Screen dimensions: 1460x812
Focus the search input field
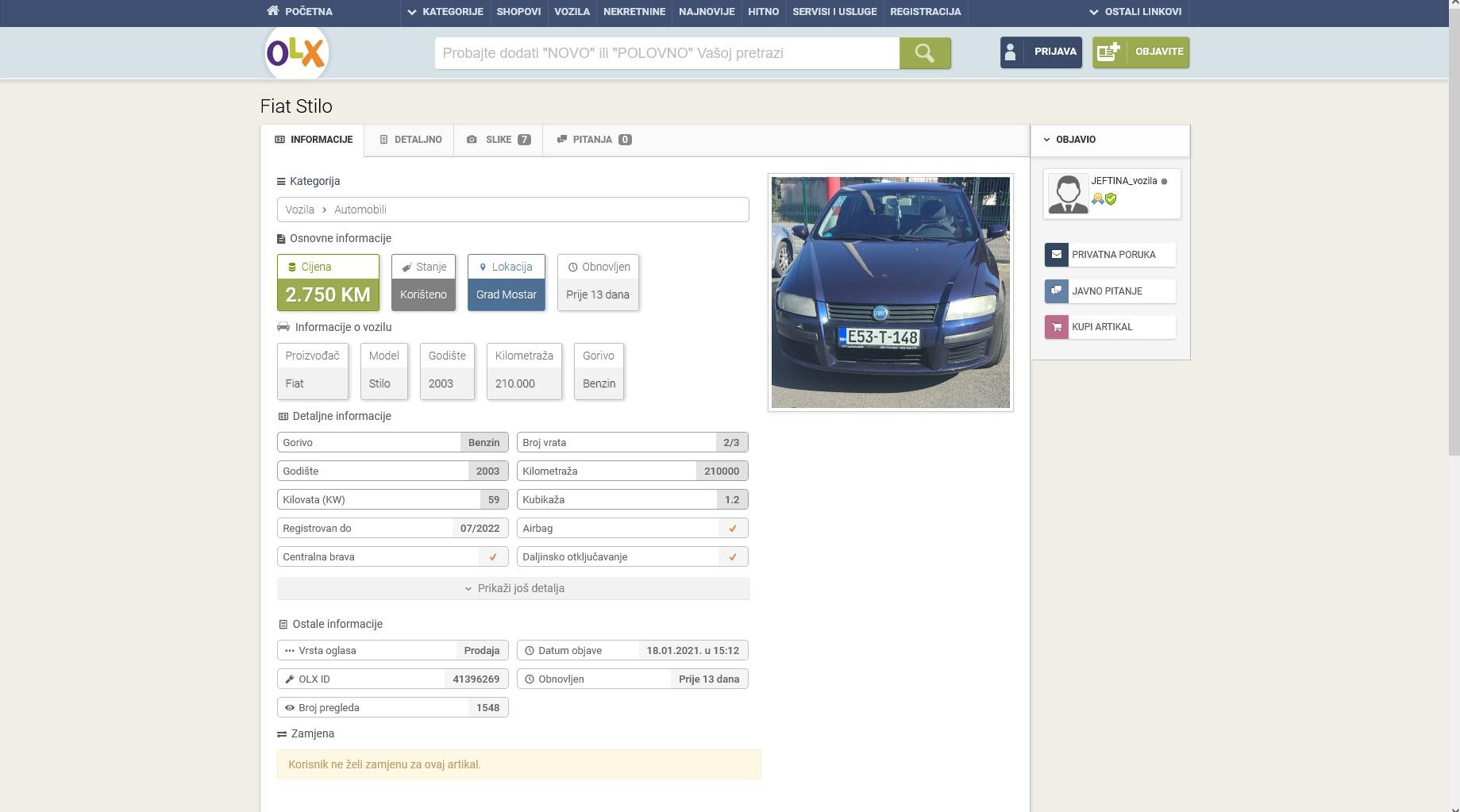(667, 53)
